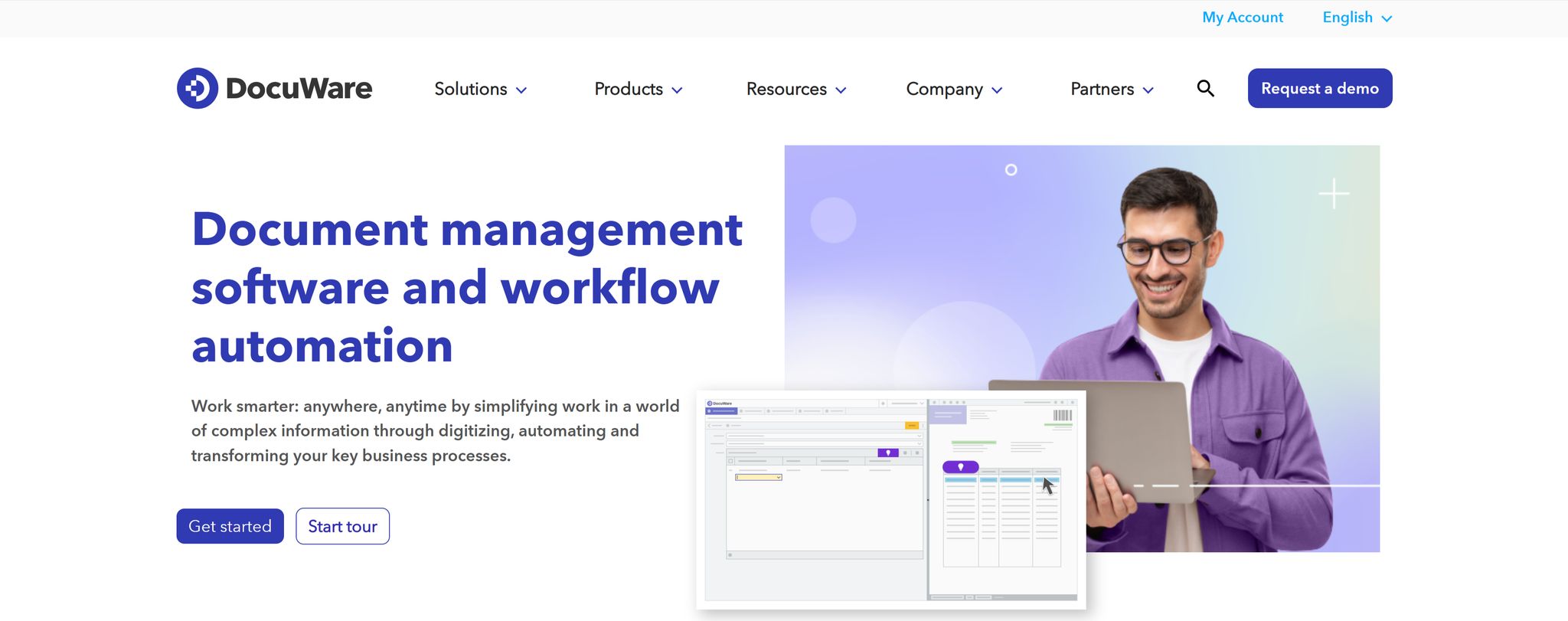The image size is (1568, 621).
Task: Open the search magnifier icon
Action: tap(1205, 89)
